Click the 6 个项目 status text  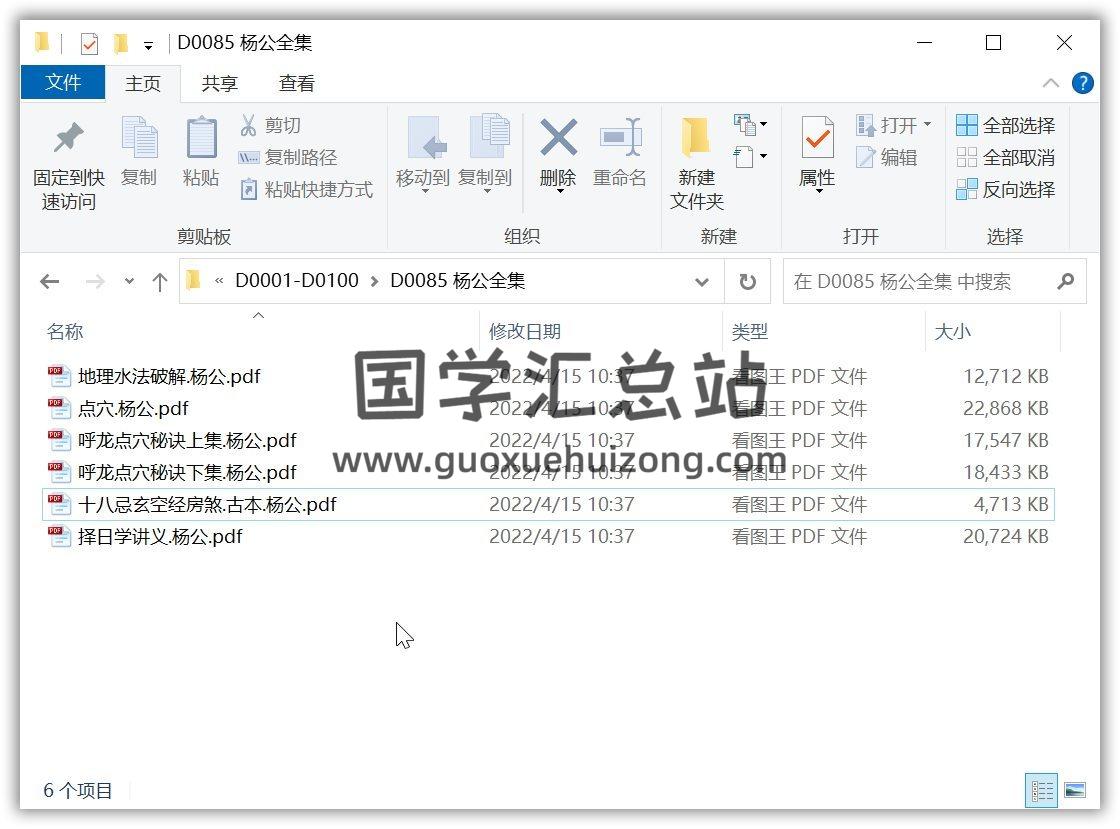pos(78,790)
